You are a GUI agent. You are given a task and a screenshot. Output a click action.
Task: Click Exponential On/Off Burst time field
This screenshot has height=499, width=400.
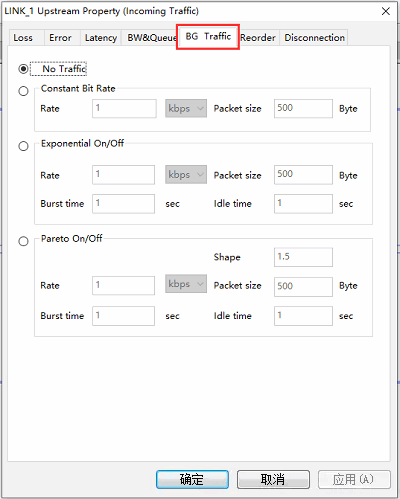123,204
